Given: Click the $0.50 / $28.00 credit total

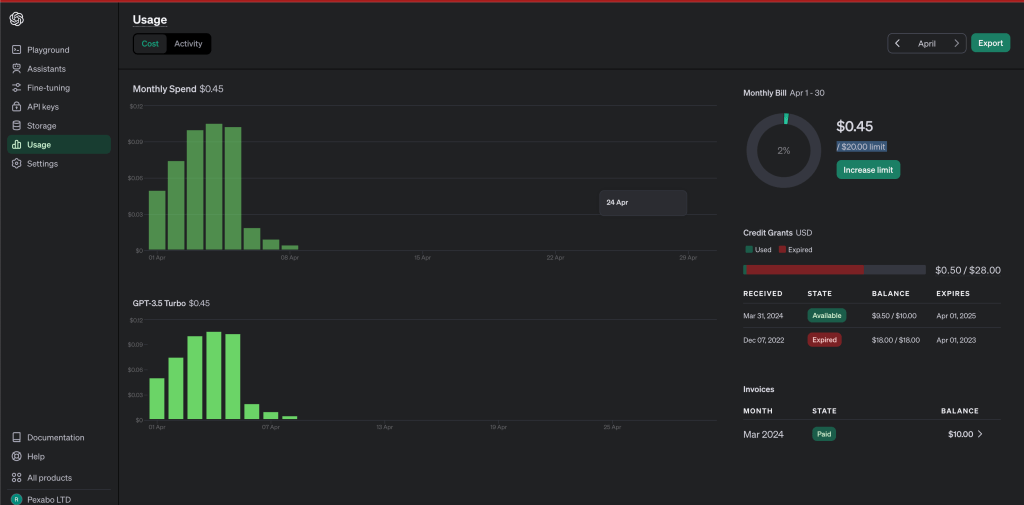Looking at the screenshot, I should pos(968,270).
